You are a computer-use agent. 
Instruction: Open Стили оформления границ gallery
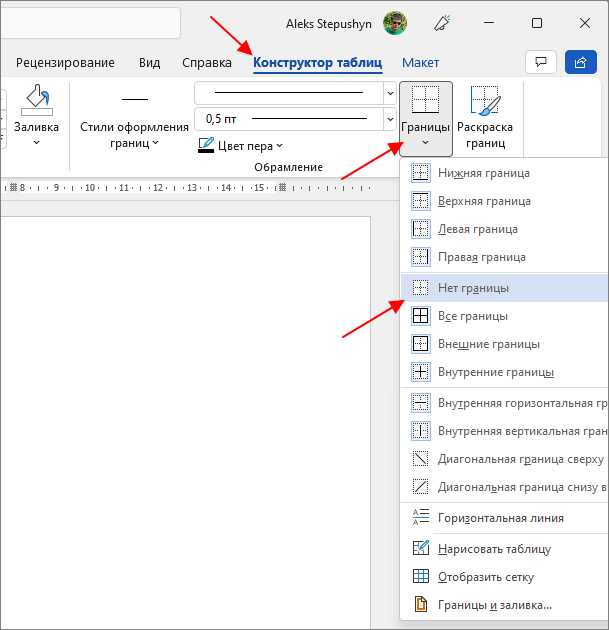coord(135,119)
